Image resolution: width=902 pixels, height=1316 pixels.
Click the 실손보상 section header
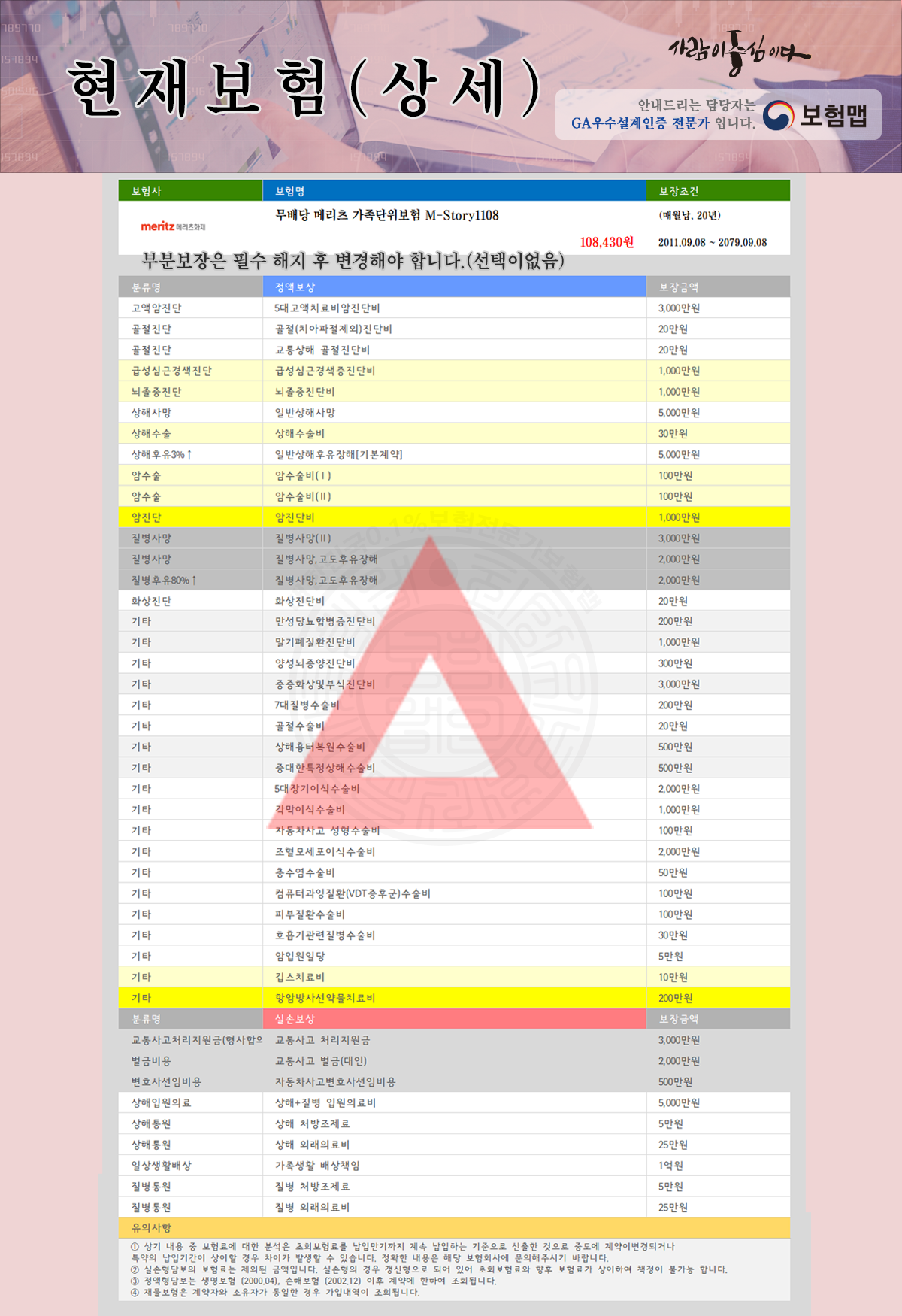(455, 1019)
